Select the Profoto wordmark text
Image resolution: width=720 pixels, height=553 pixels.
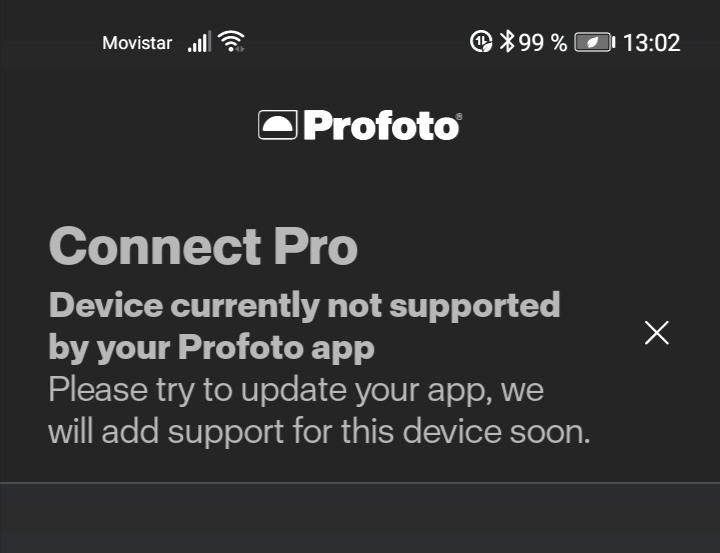pos(378,126)
